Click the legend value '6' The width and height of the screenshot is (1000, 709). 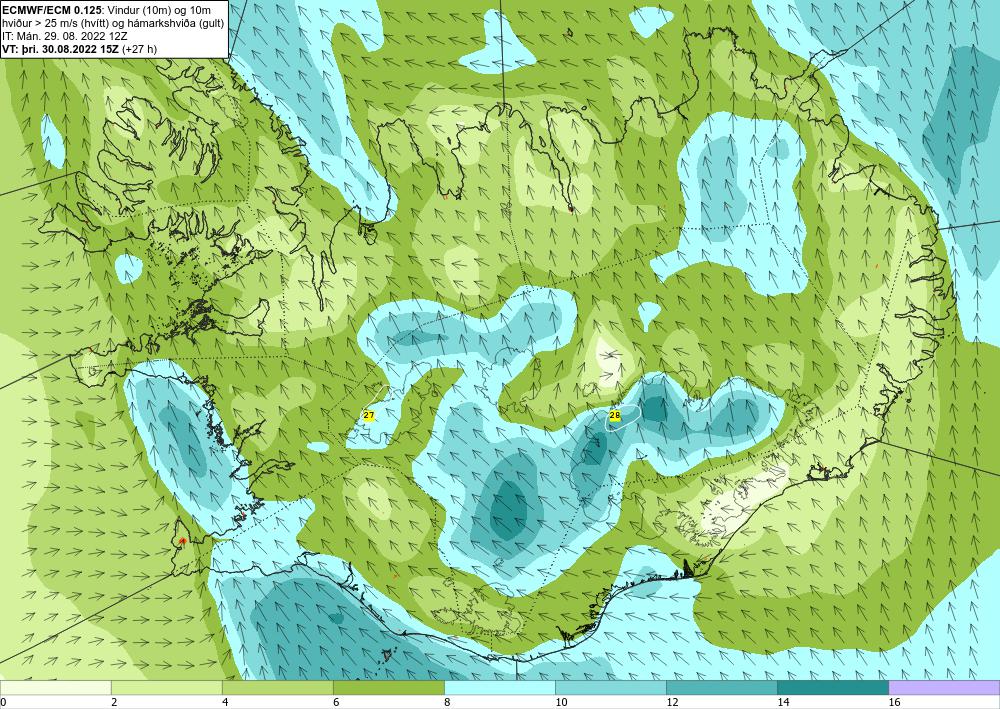click(336, 702)
